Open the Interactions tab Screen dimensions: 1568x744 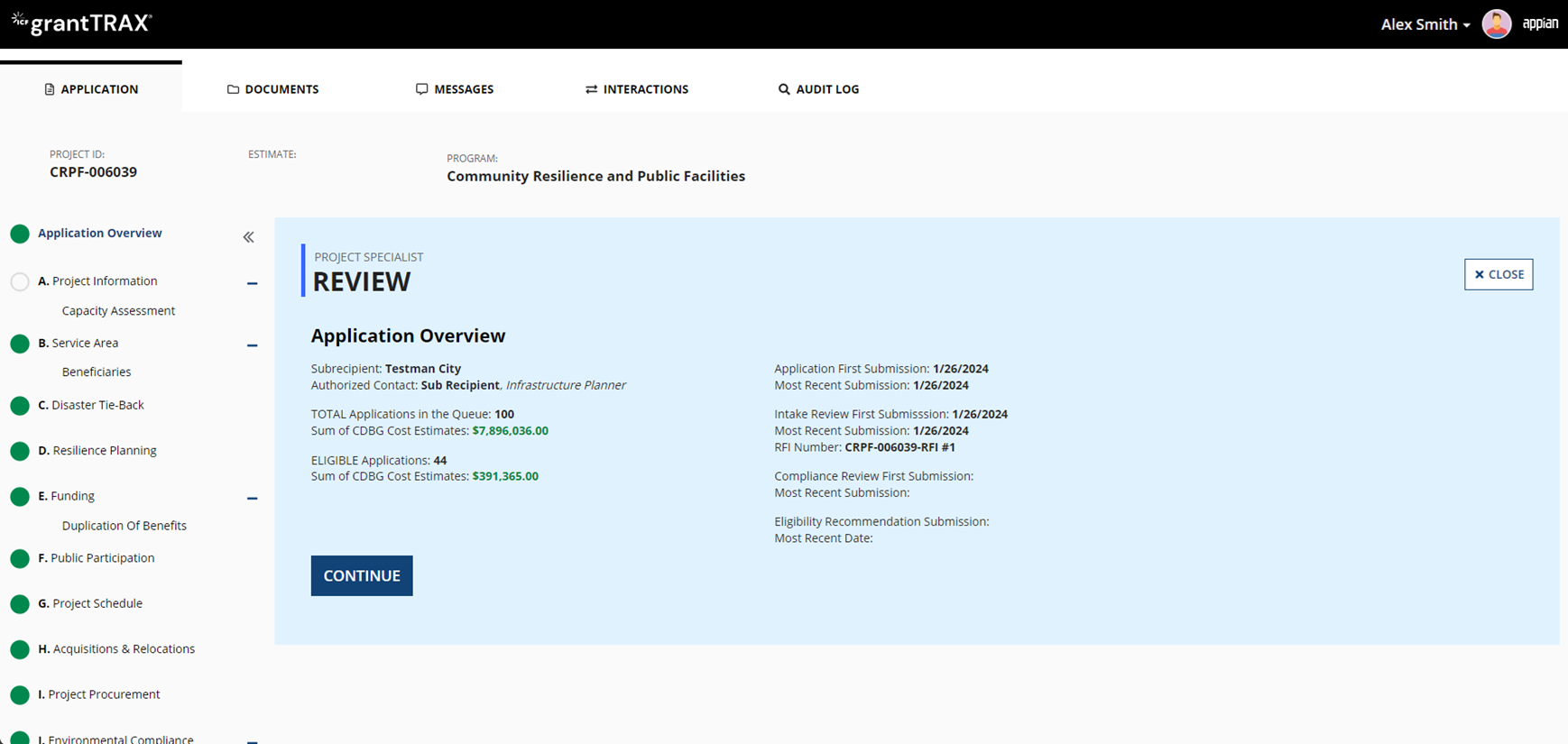[x=637, y=88]
